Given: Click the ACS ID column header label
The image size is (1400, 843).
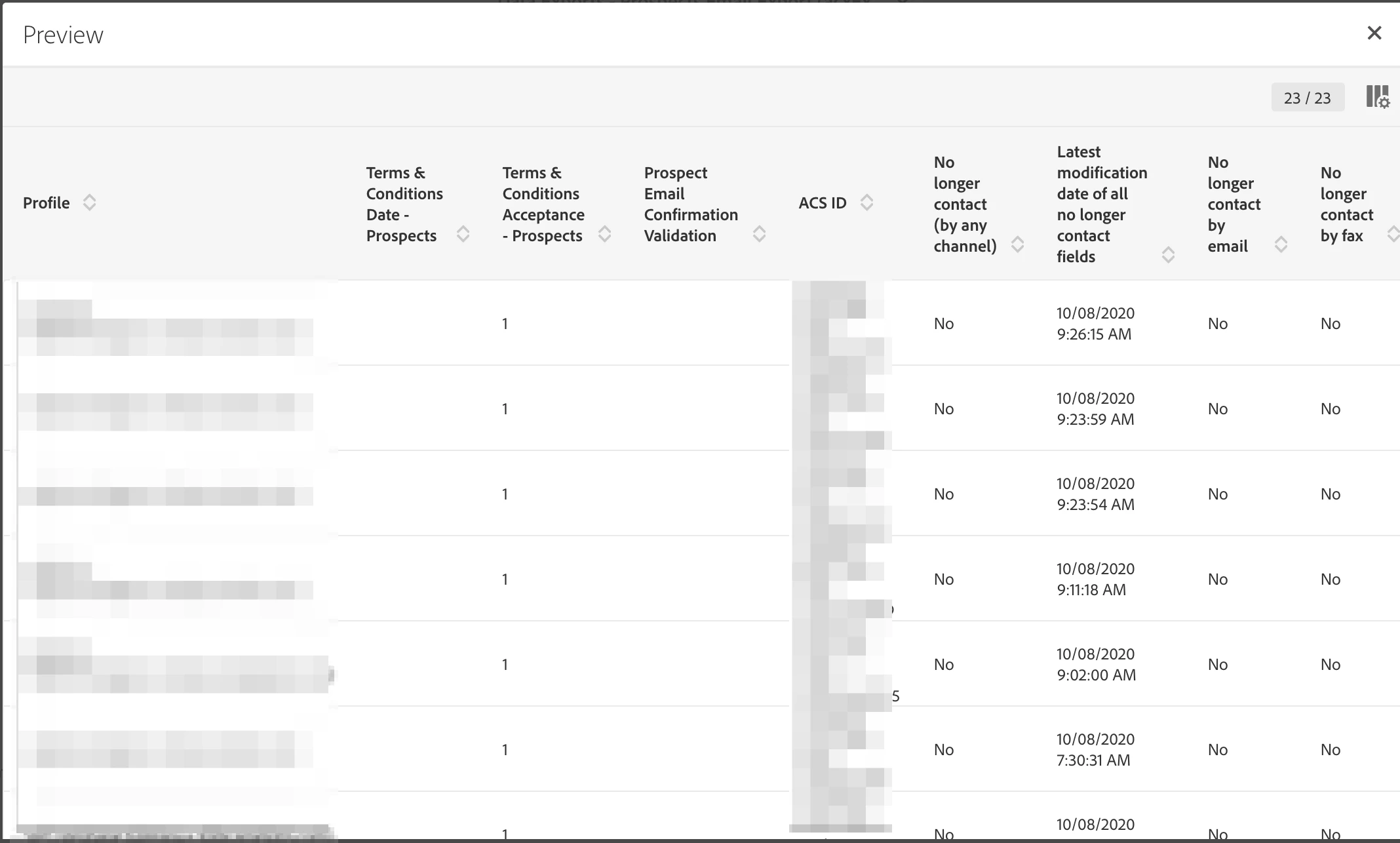Looking at the screenshot, I should [x=822, y=203].
